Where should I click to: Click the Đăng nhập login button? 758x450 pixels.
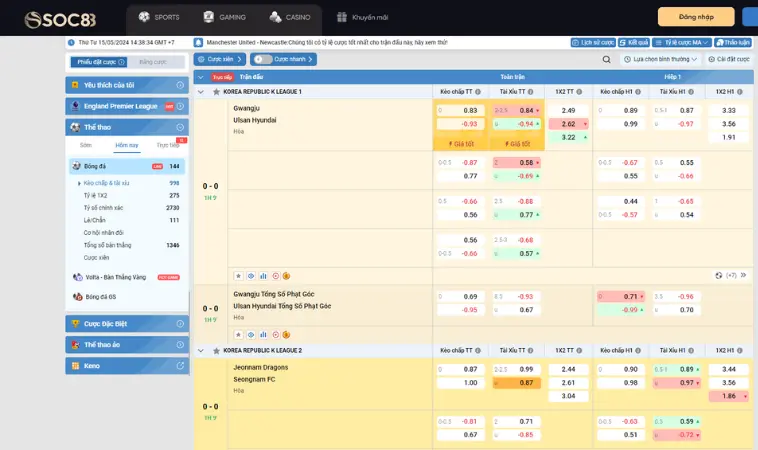695,17
